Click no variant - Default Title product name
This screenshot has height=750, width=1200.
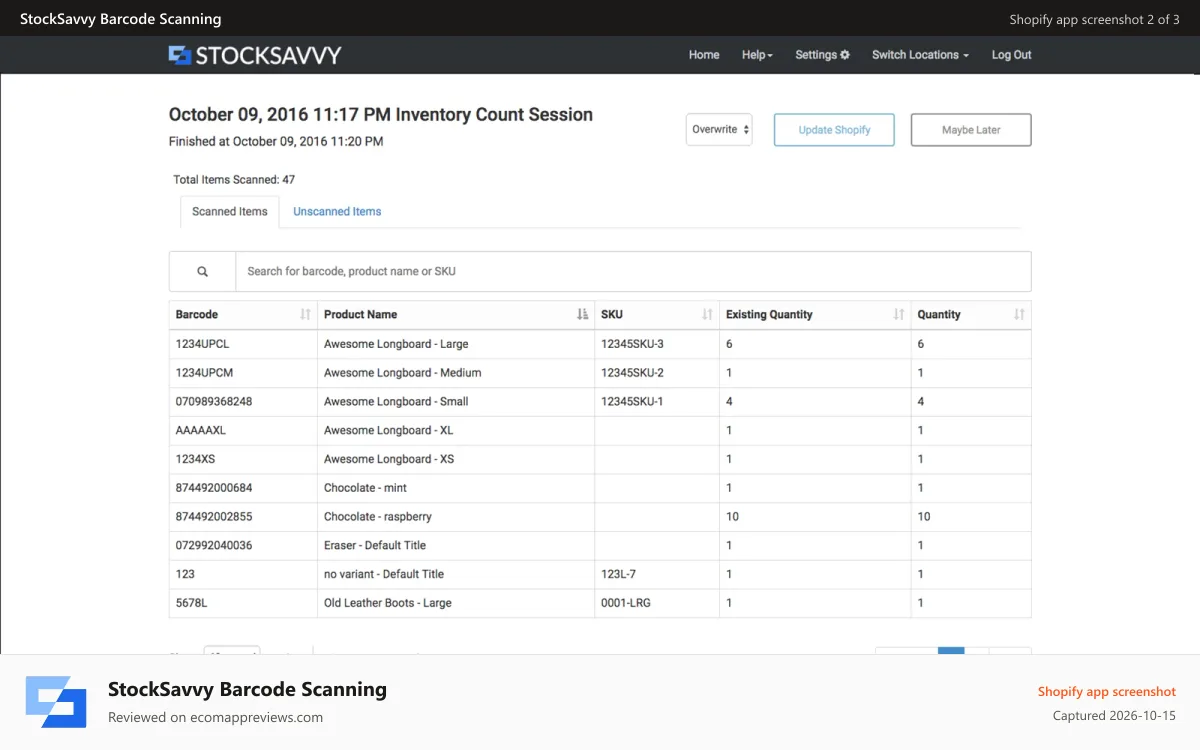384,575
